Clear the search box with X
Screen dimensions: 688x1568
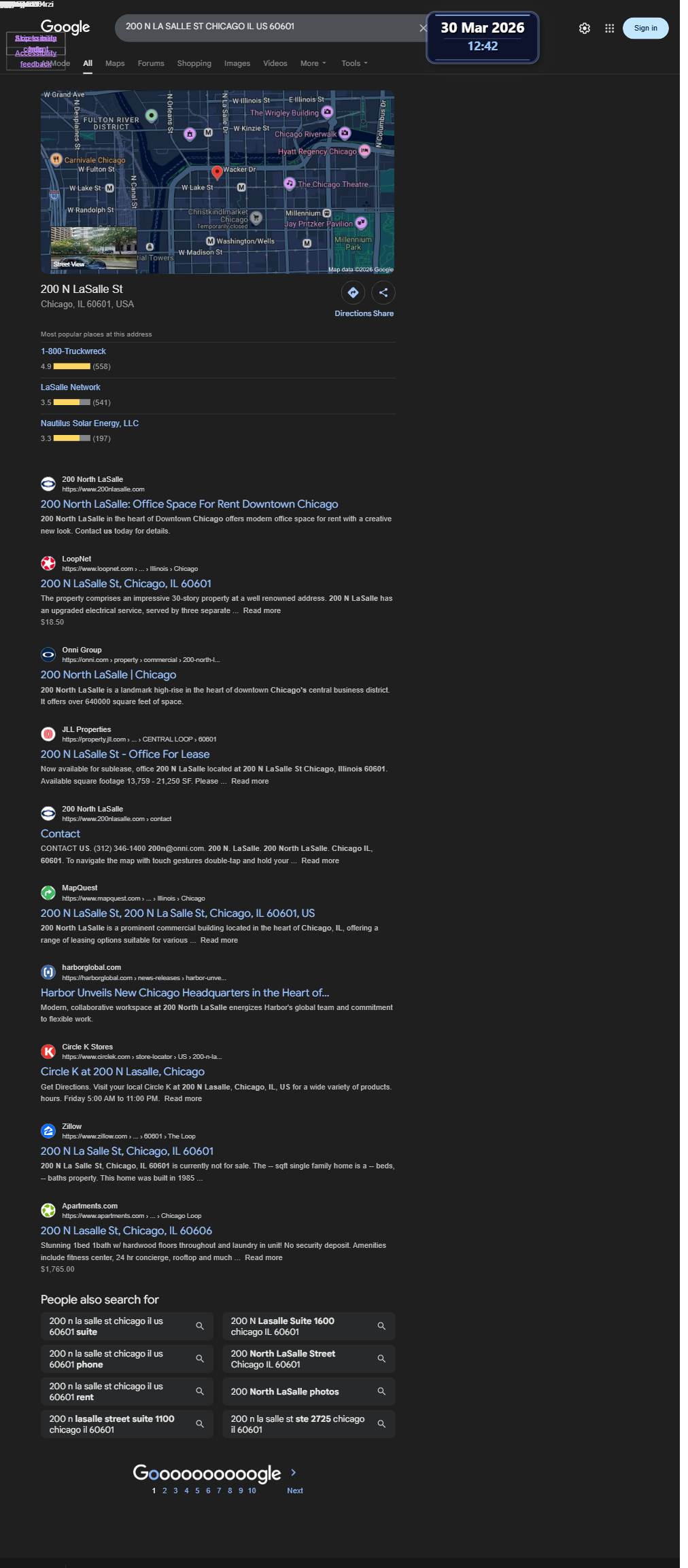[x=423, y=28]
